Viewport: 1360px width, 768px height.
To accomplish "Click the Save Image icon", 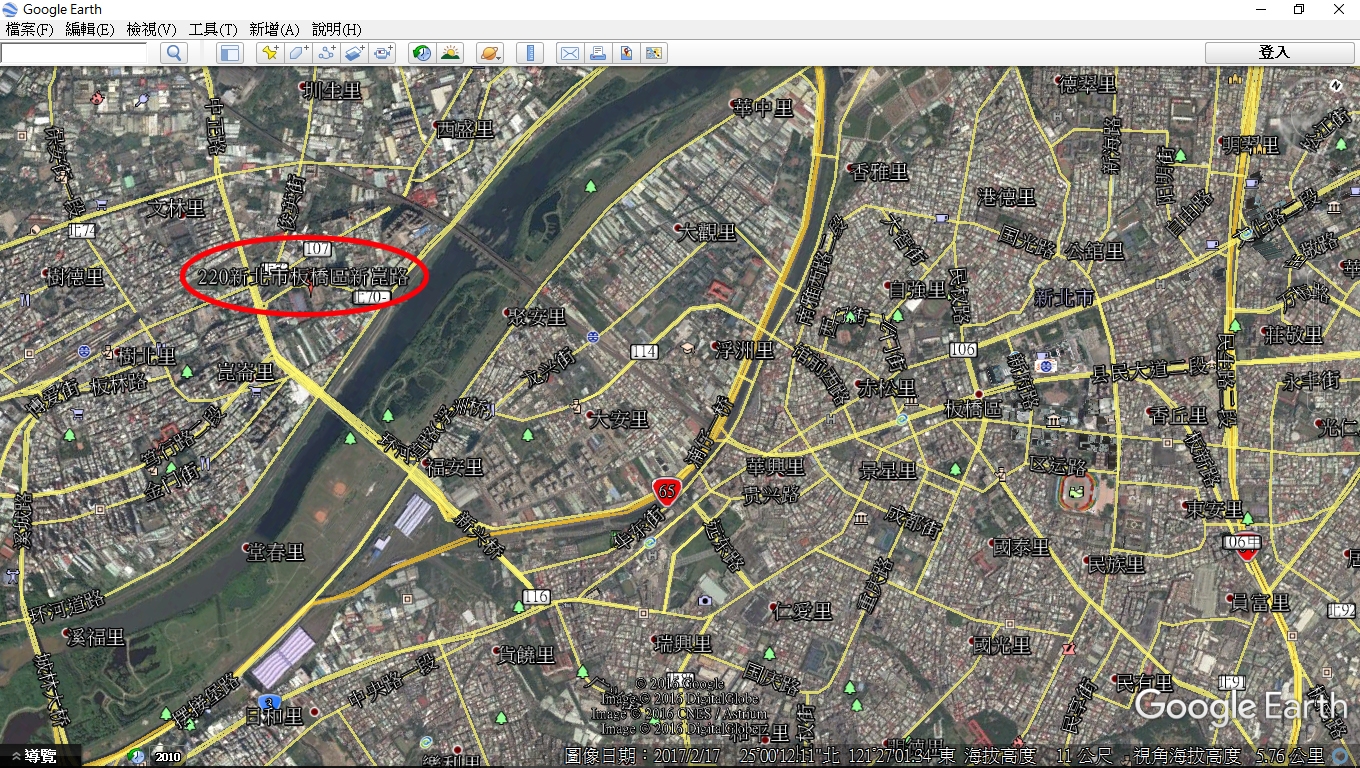I will (x=626, y=53).
